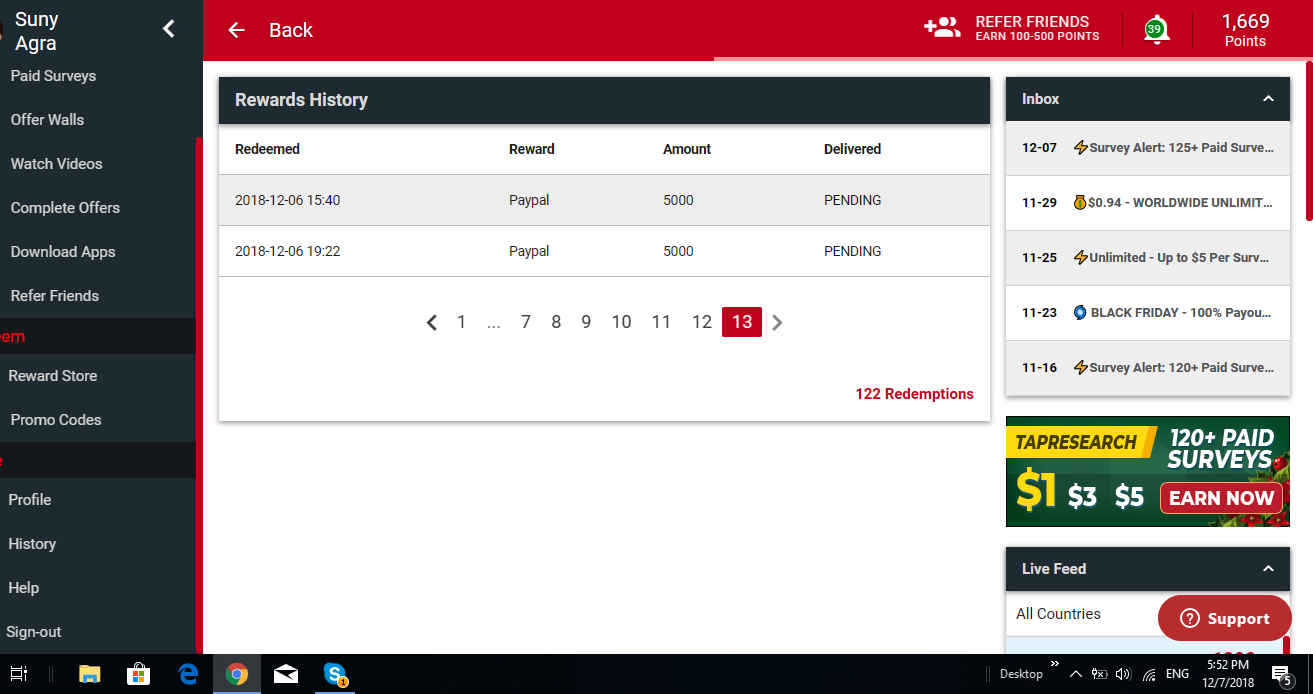Go to pagination page 8
The image size is (1313, 694).
pyautogui.click(x=556, y=322)
